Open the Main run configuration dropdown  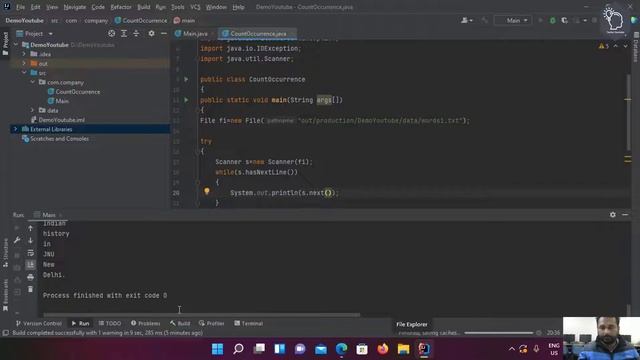click(x=513, y=20)
